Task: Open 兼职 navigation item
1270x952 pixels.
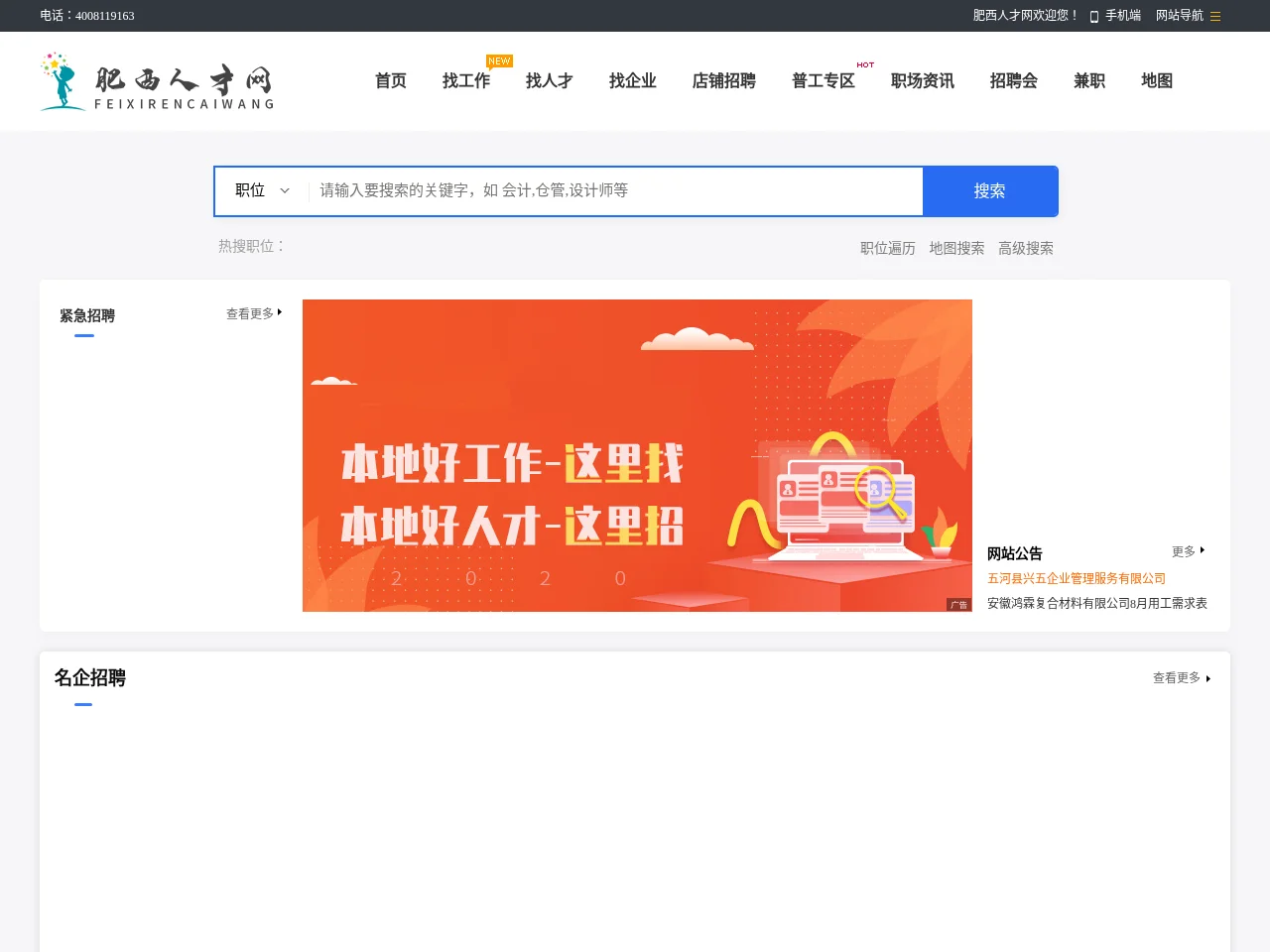Action: pos(1089,81)
